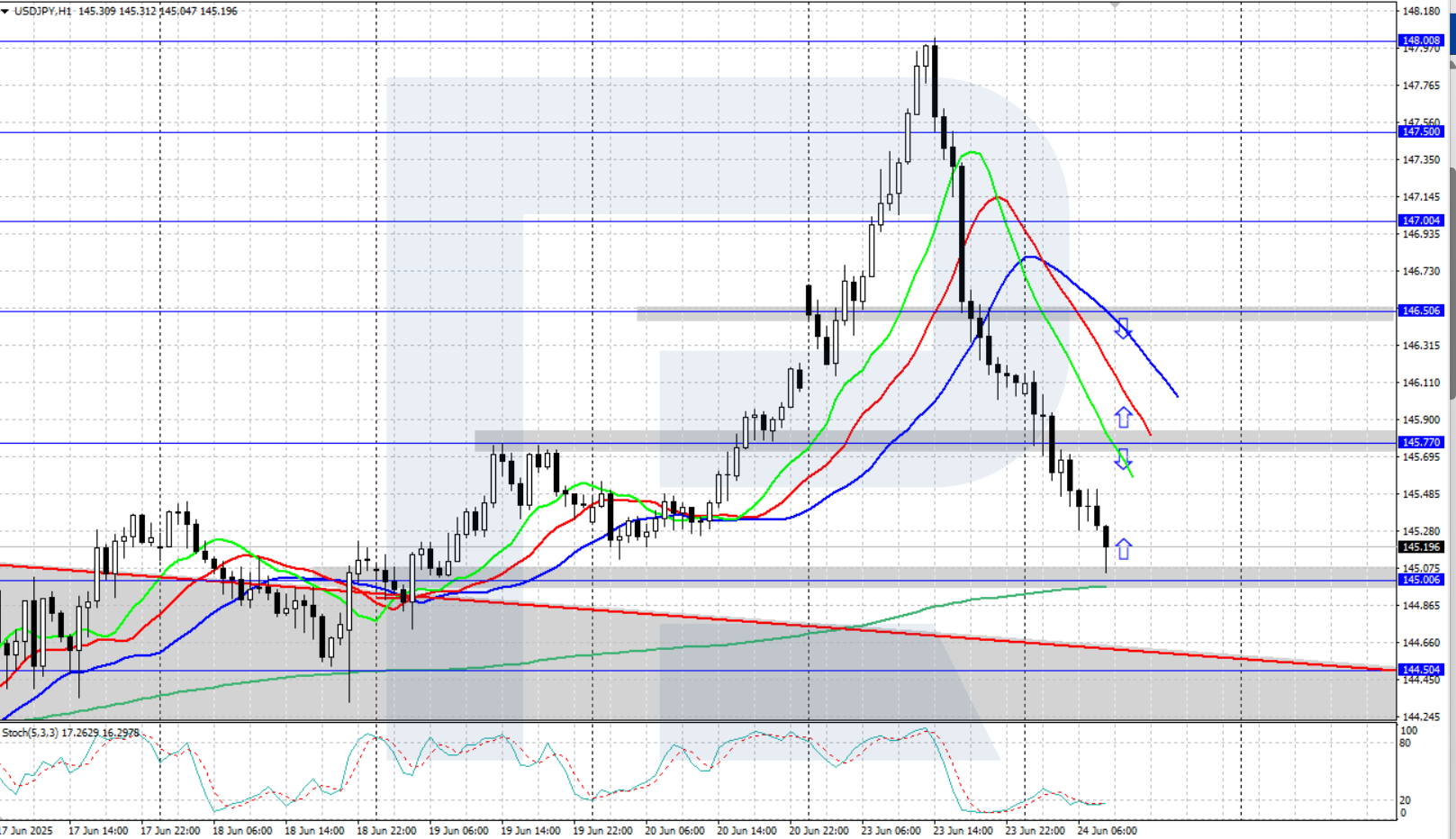The width and height of the screenshot is (1456, 839).
Task: Click the 17 Jun 2025 date label
Action: point(26,831)
